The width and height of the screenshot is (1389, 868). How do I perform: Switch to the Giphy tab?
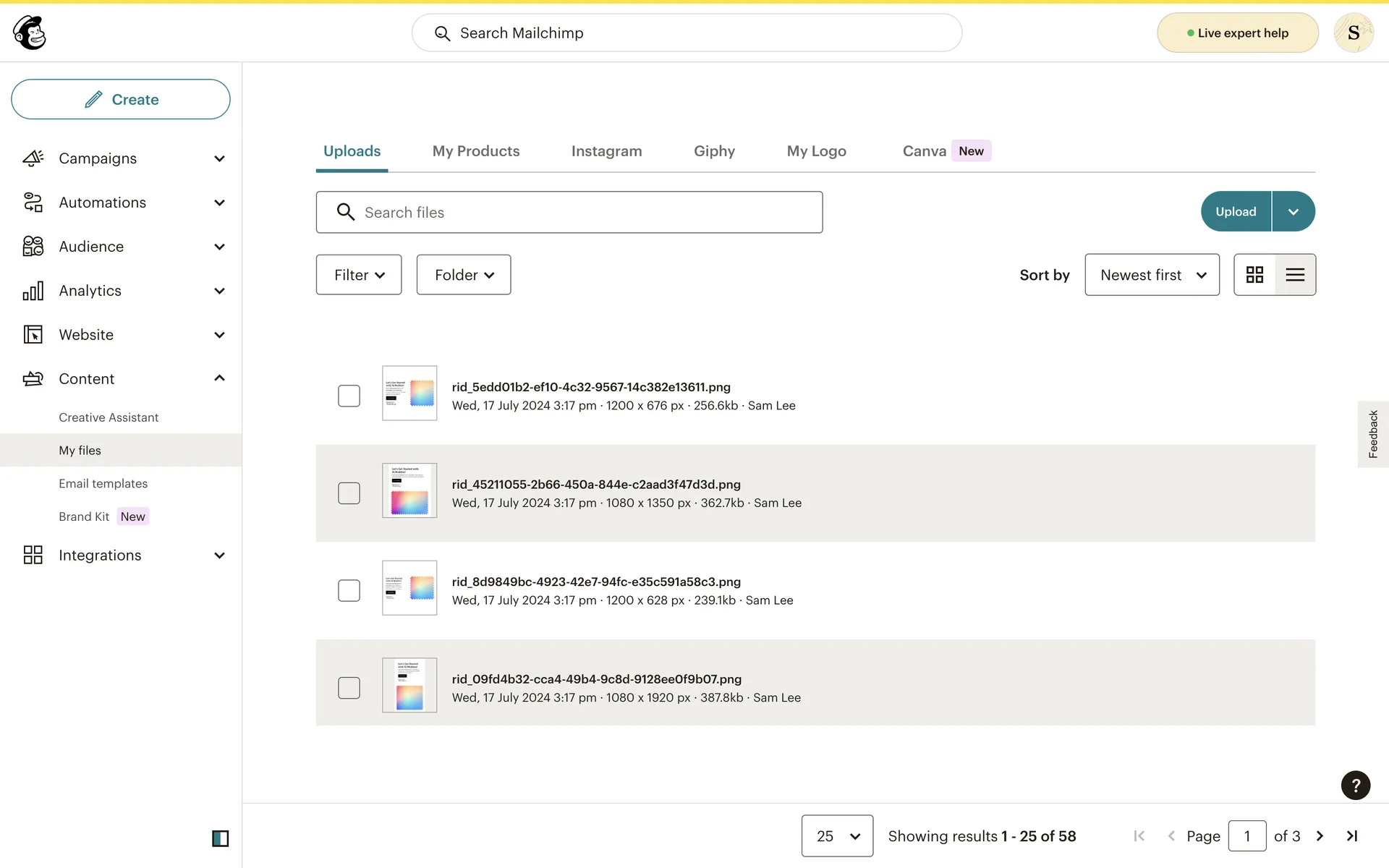tap(714, 151)
